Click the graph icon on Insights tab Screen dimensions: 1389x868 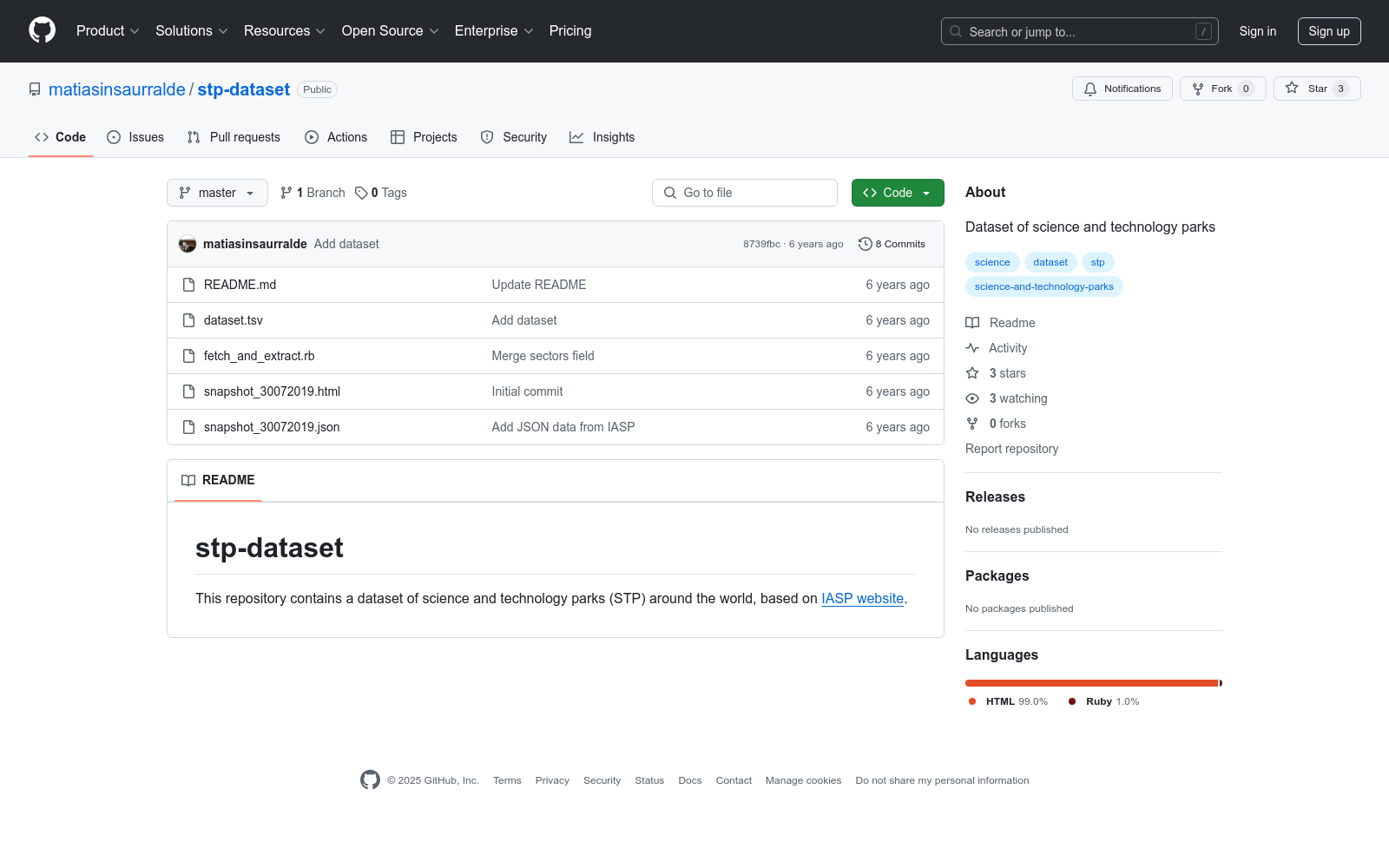click(576, 137)
